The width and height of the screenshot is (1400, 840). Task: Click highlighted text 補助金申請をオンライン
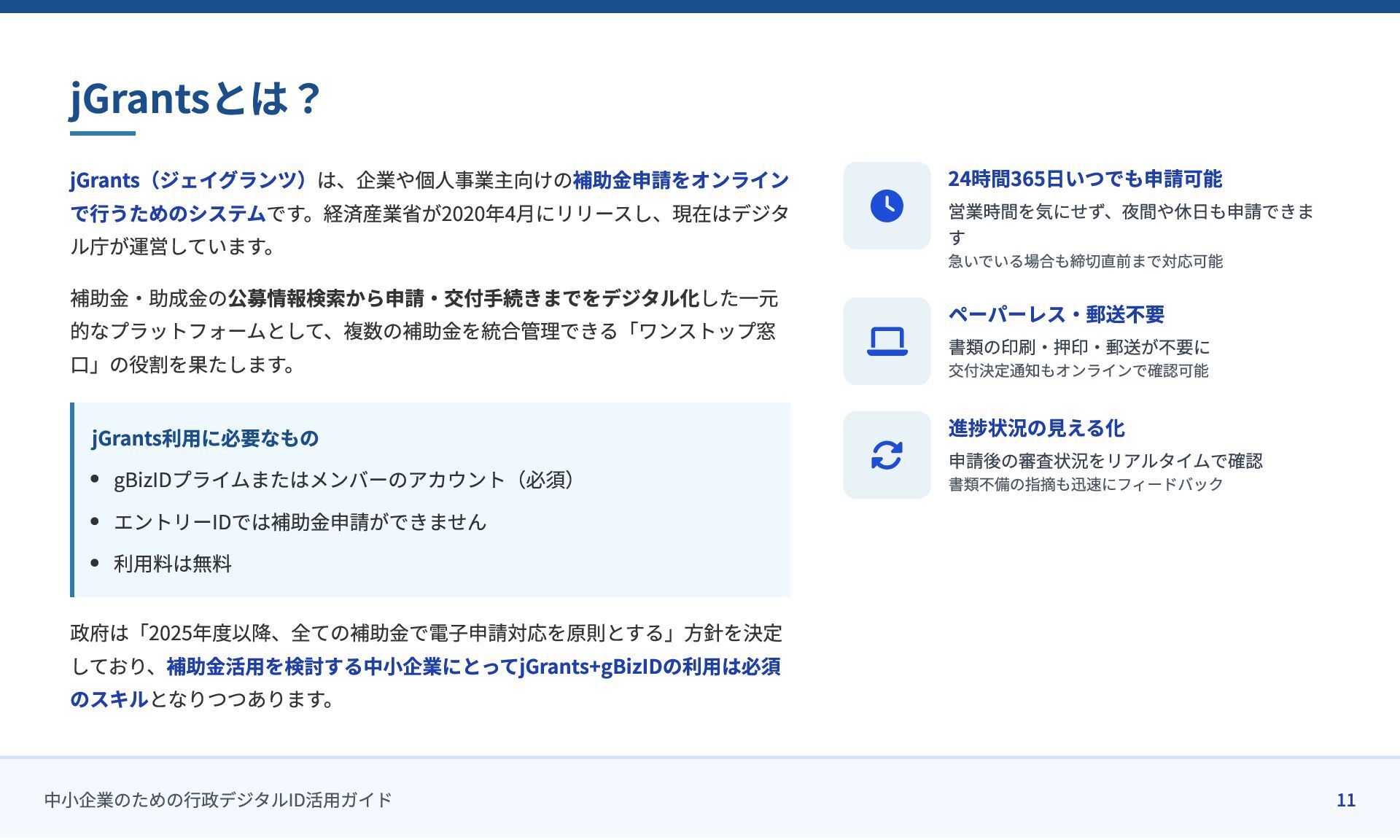click(x=681, y=180)
